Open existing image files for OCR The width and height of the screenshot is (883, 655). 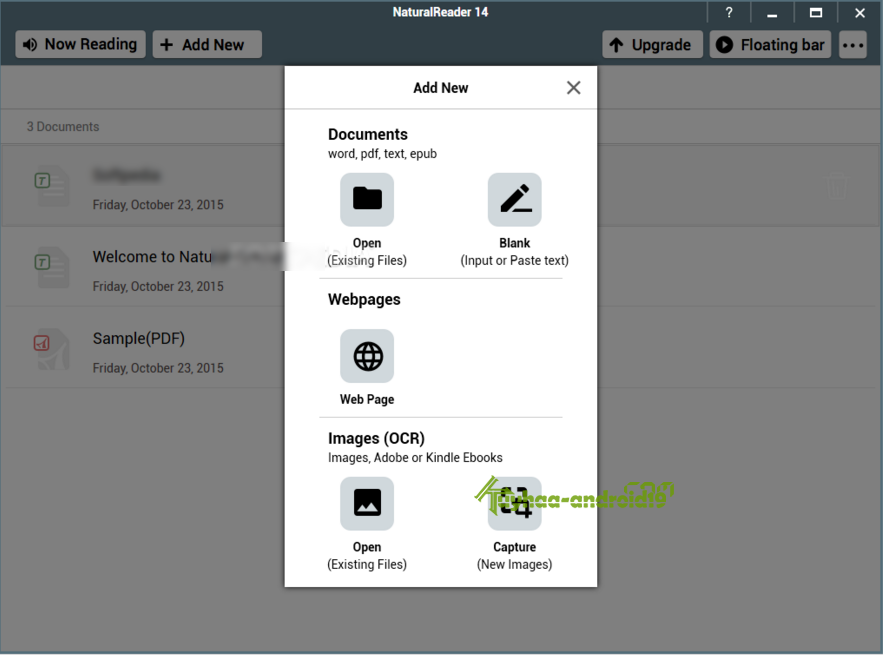pyautogui.click(x=367, y=503)
